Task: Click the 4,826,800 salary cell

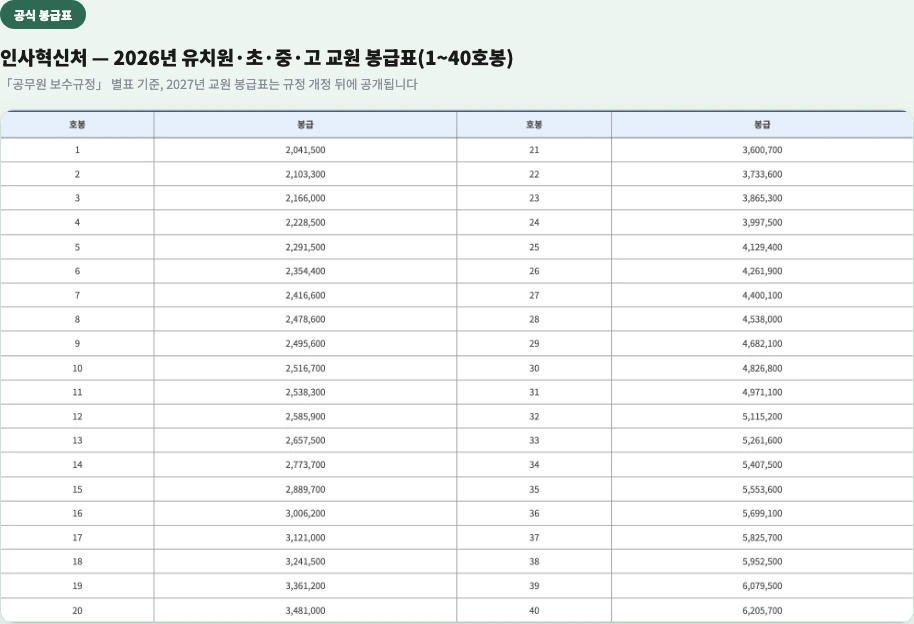Action: click(762, 369)
